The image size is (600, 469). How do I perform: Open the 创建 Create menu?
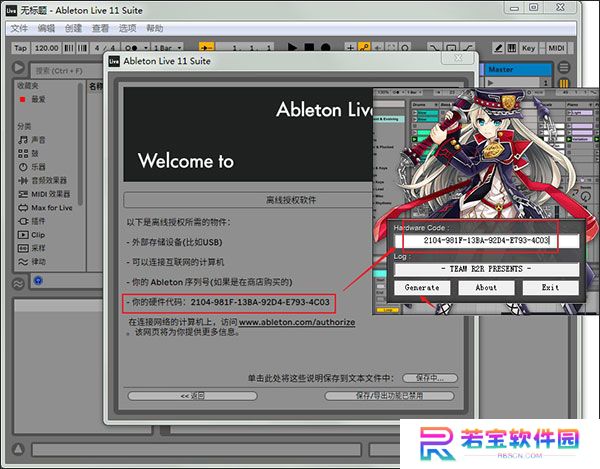pos(73,28)
